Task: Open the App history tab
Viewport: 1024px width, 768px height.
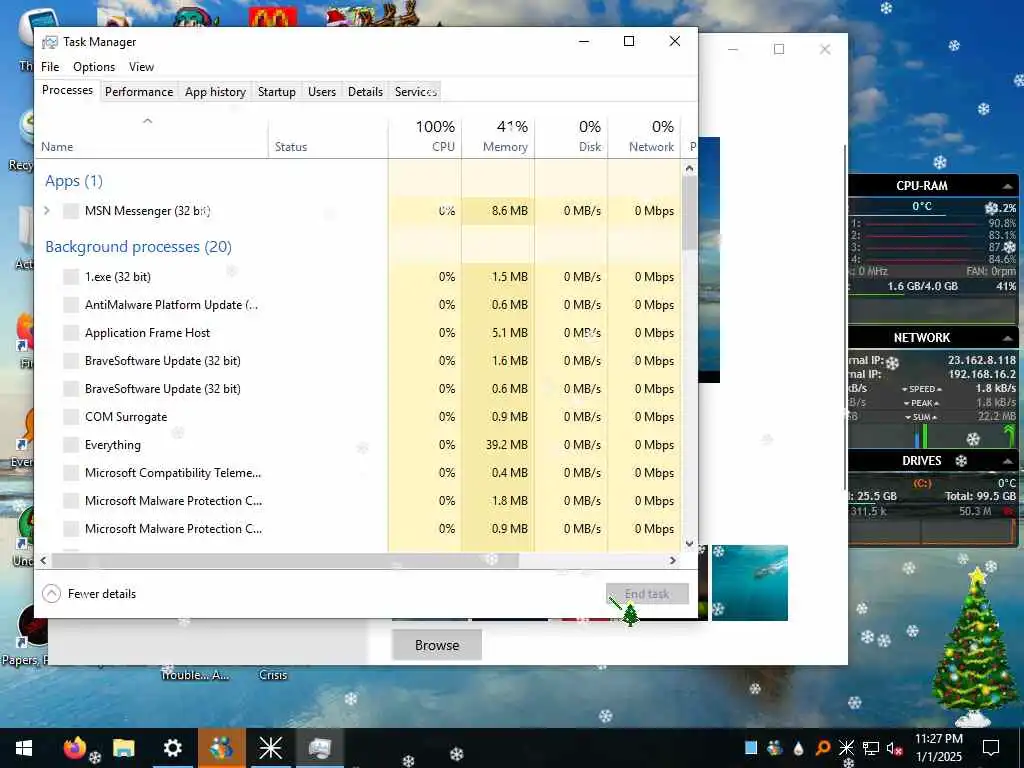Action: point(216,92)
